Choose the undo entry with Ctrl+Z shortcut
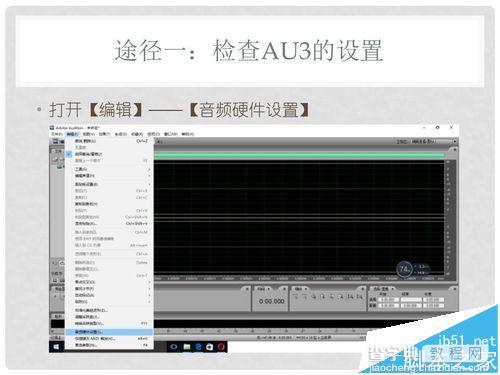Image resolution: width=500 pixels, height=375 pixels. pos(109,141)
